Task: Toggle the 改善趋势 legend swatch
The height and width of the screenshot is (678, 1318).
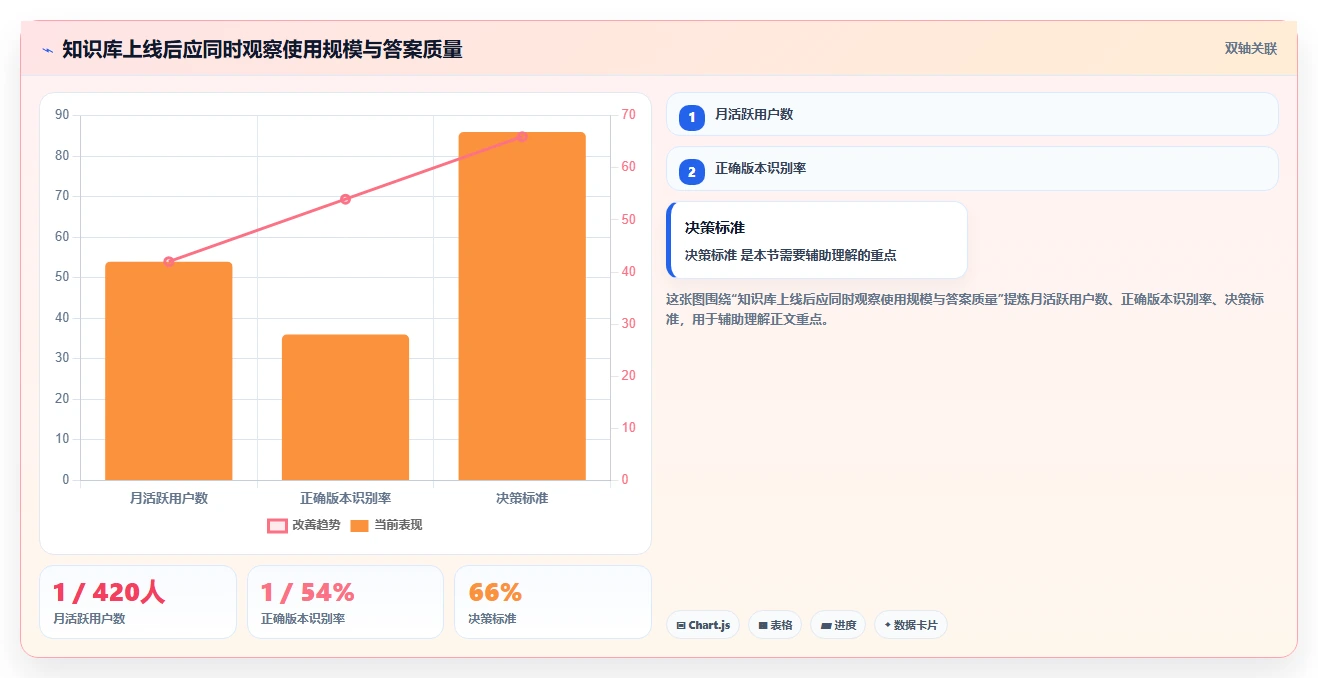Action: tap(277, 526)
